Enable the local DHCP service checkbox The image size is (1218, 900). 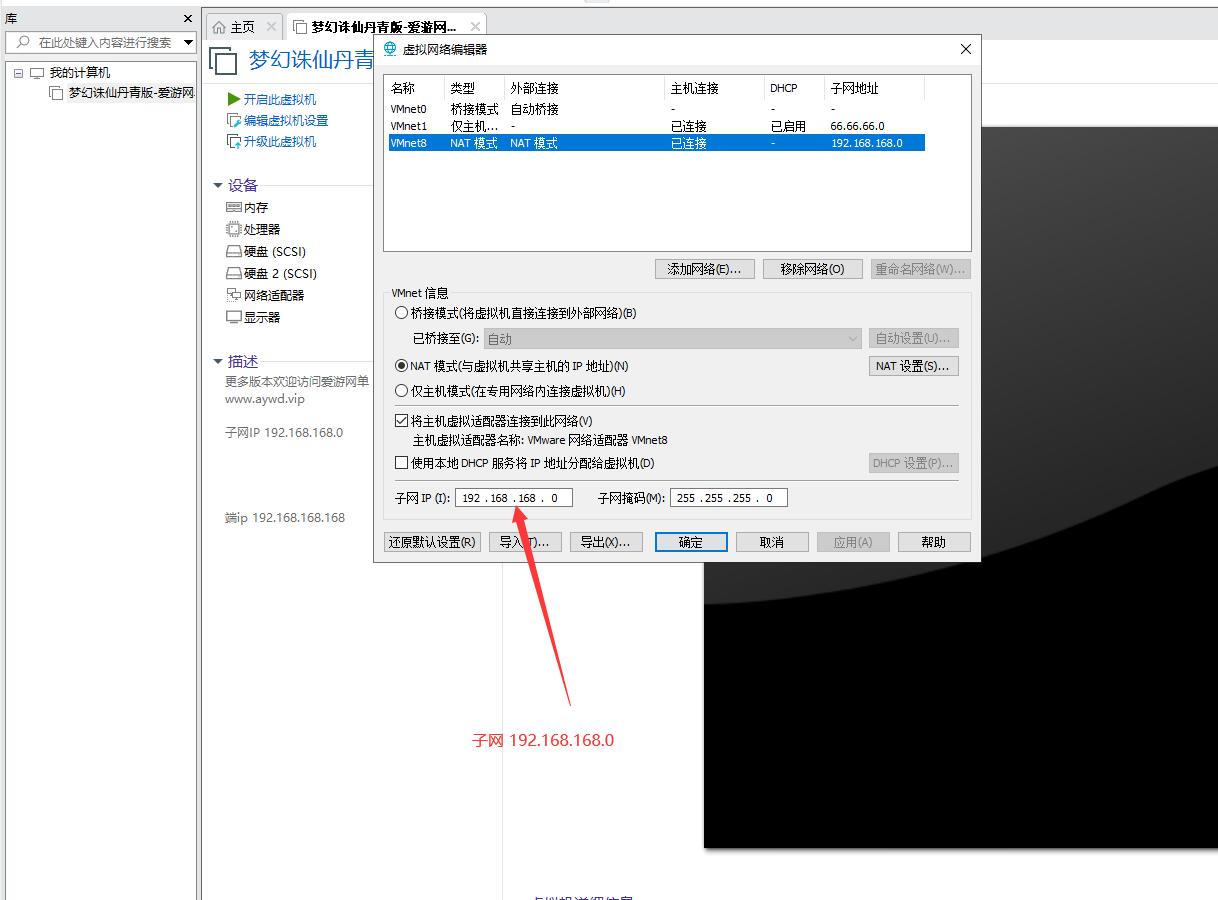(402, 463)
